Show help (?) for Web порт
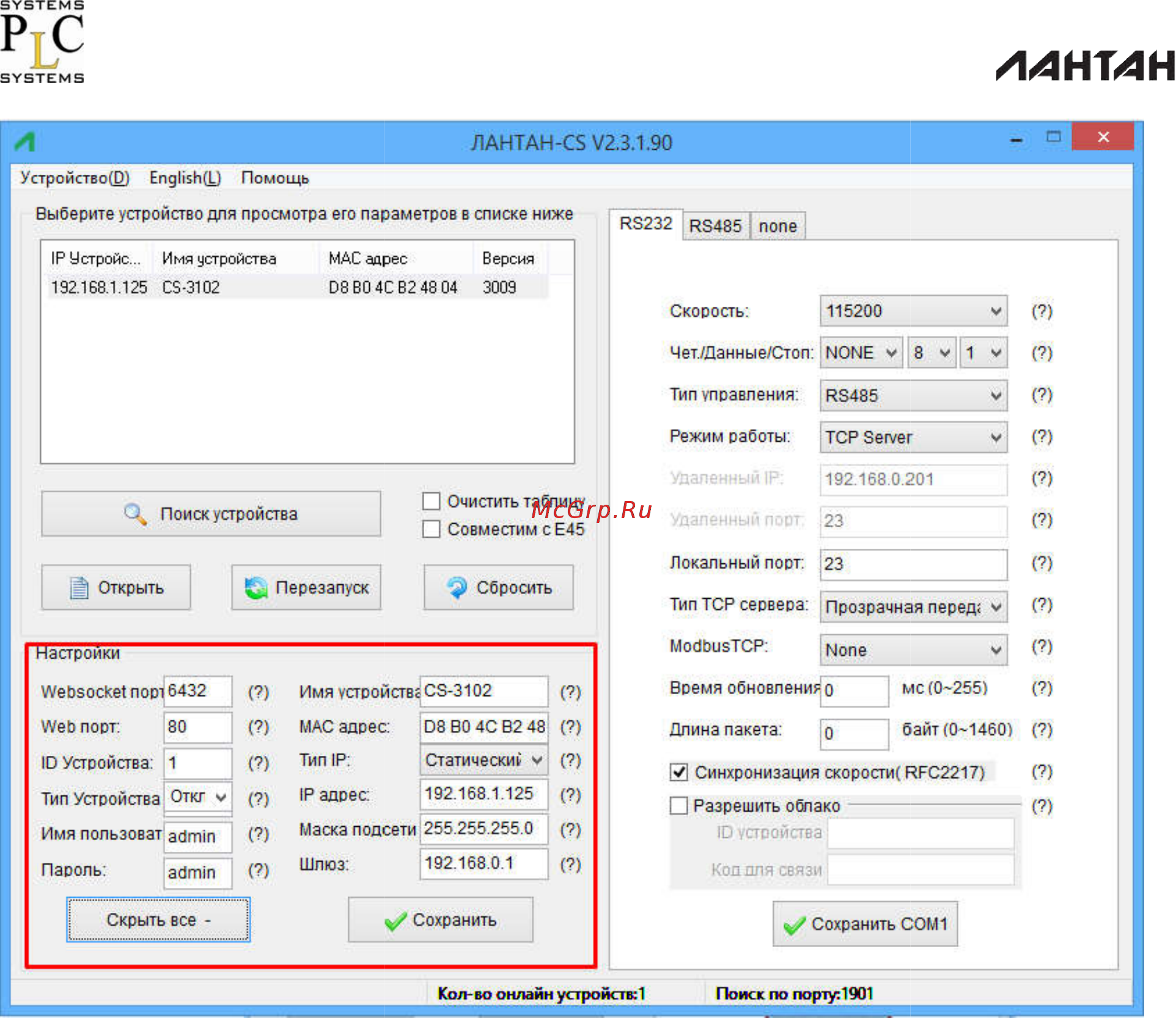 pyautogui.click(x=259, y=727)
